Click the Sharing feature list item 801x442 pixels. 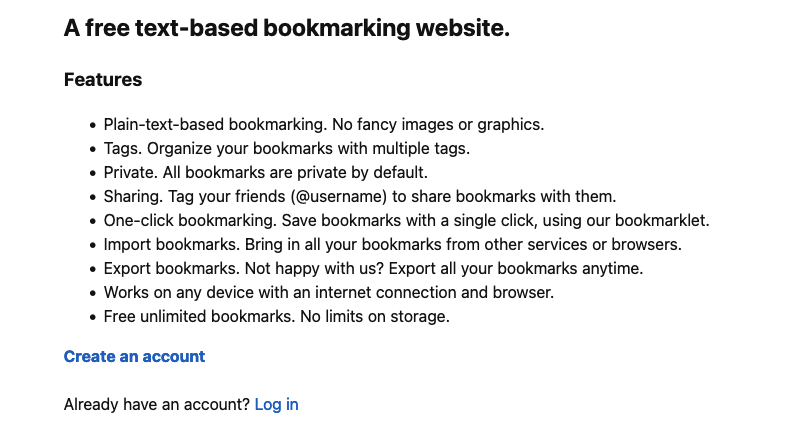coord(360,196)
